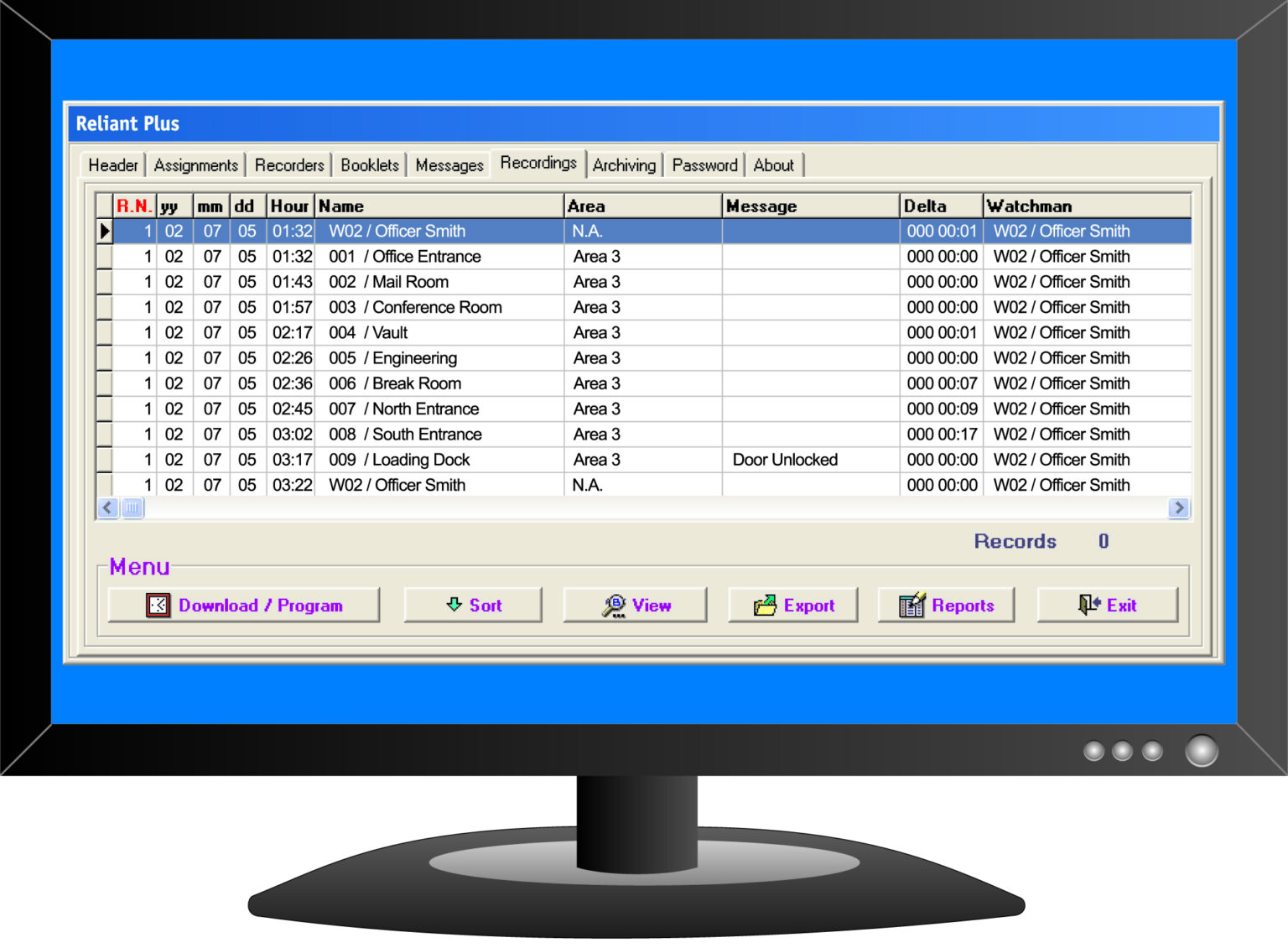
Task: Click the R.N. column header
Action: click(x=134, y=206)
